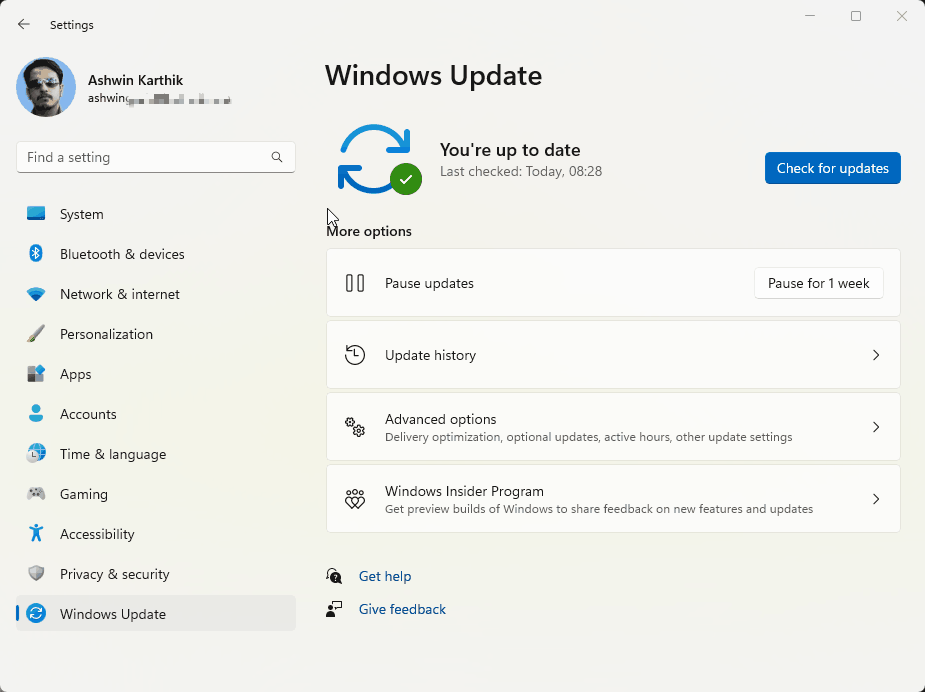Viewport: 925px width, 692px height.
Task: Select the Personalization paintbrush icon
Action: [36, 334]
